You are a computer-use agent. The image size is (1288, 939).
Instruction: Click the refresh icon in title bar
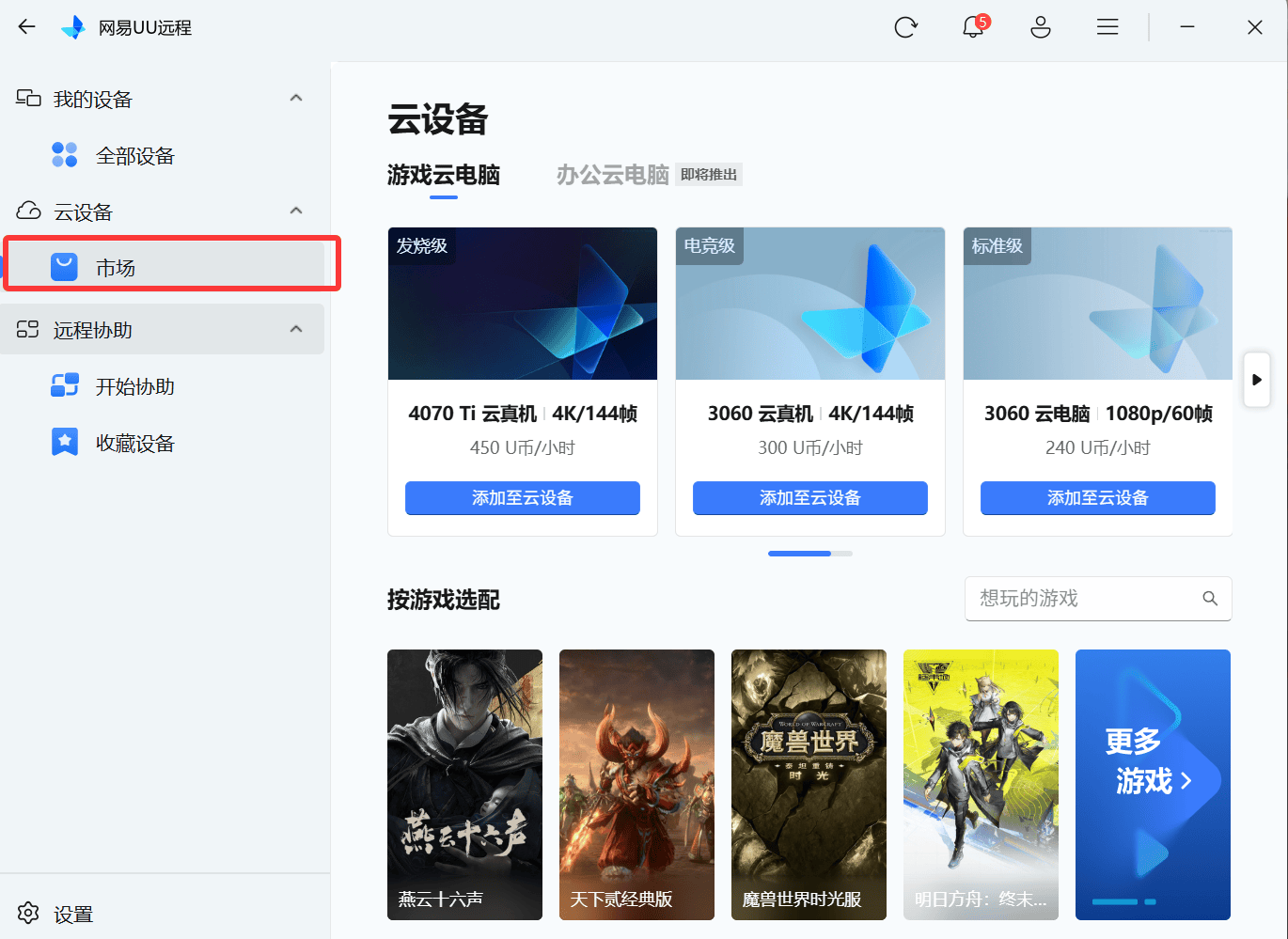coord(905,27)
